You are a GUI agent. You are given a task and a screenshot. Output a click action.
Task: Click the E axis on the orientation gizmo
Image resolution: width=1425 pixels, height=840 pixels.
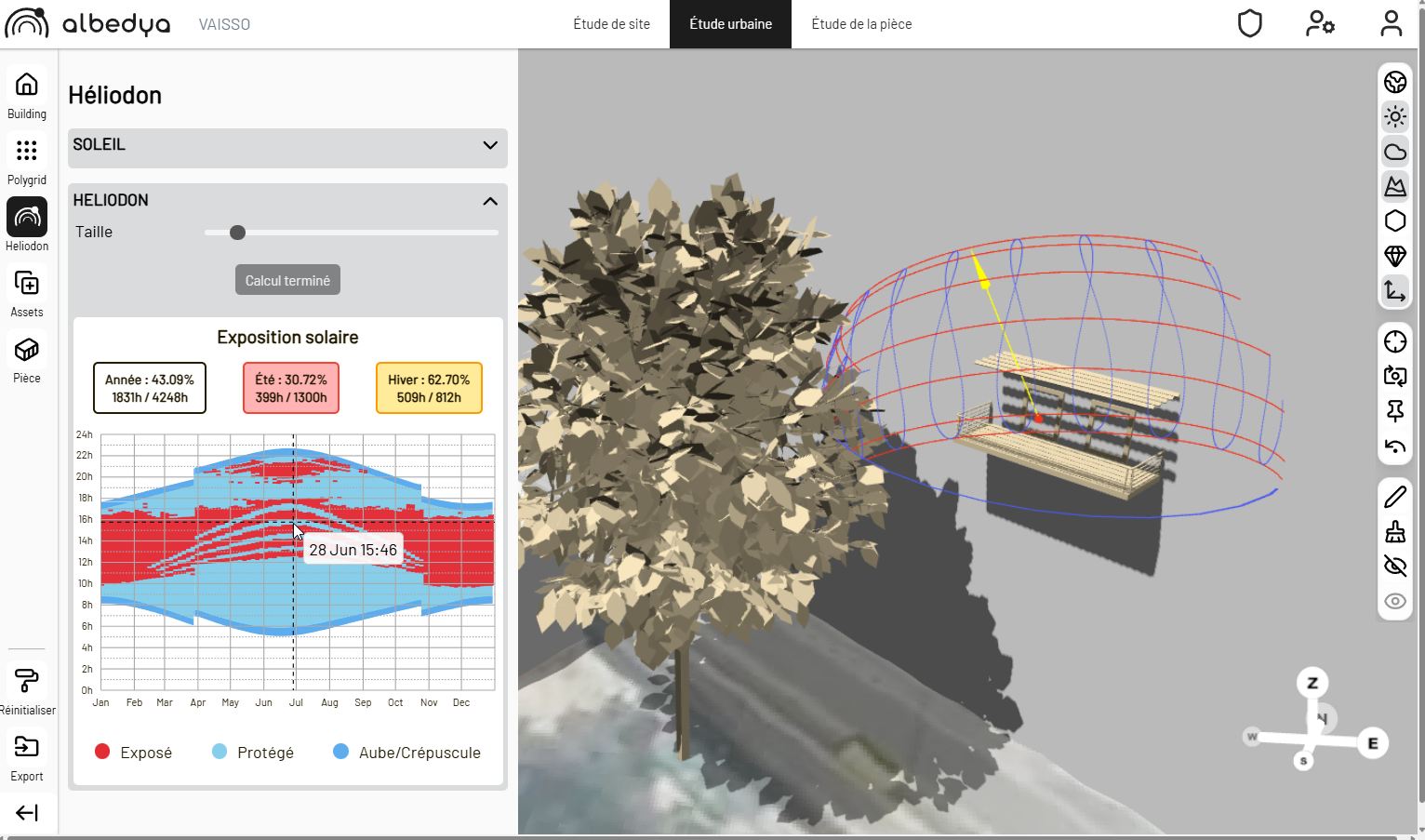pos(1372,743)
